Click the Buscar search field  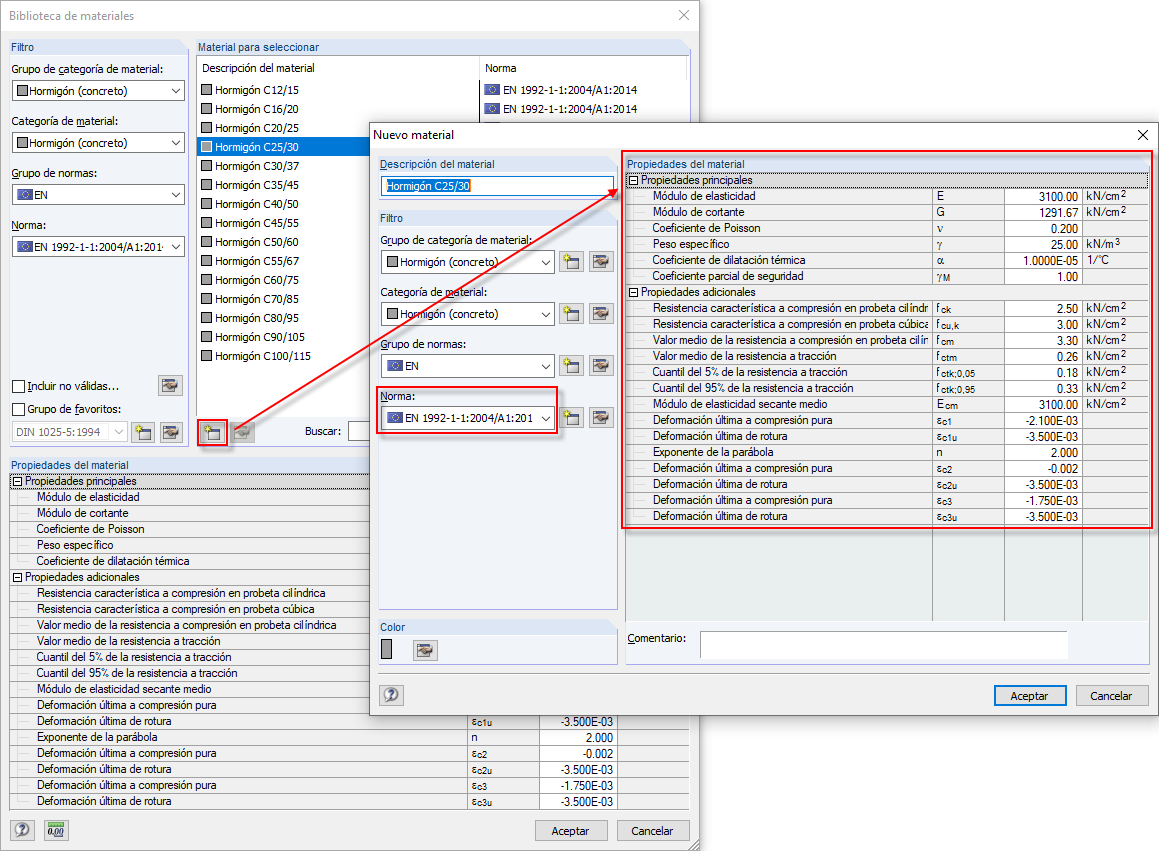click(358, 431)
